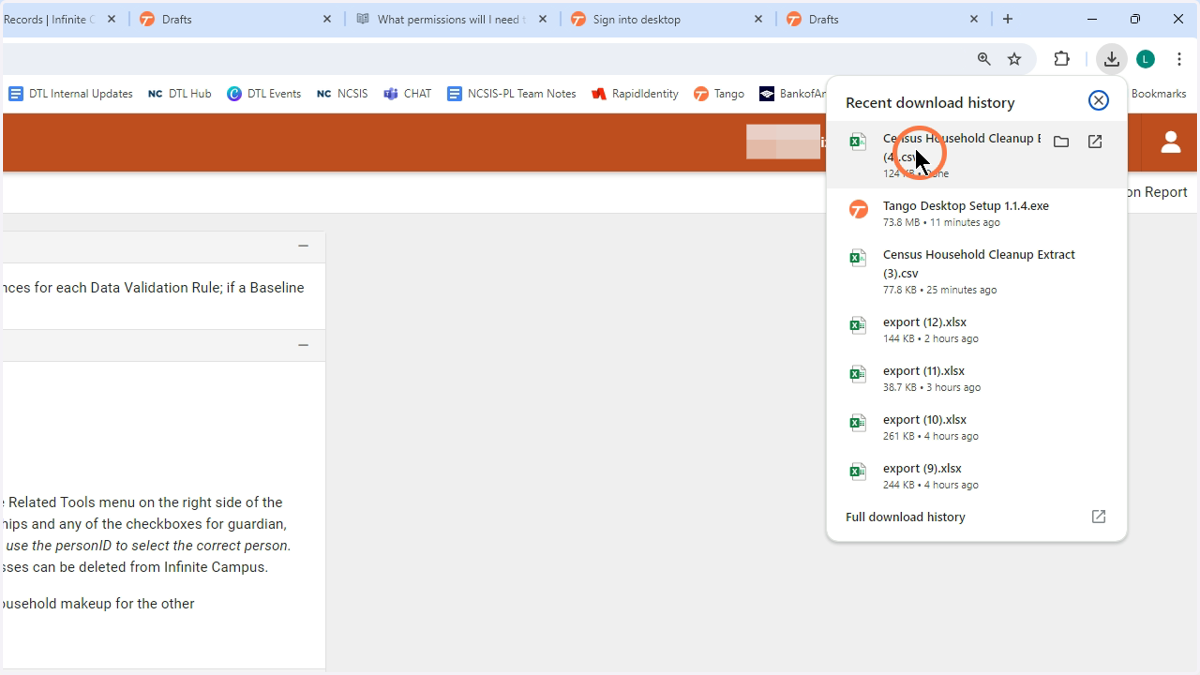The image size is (1200, 675).
Task: Open a new browser tab
Action: [1008, 19]
